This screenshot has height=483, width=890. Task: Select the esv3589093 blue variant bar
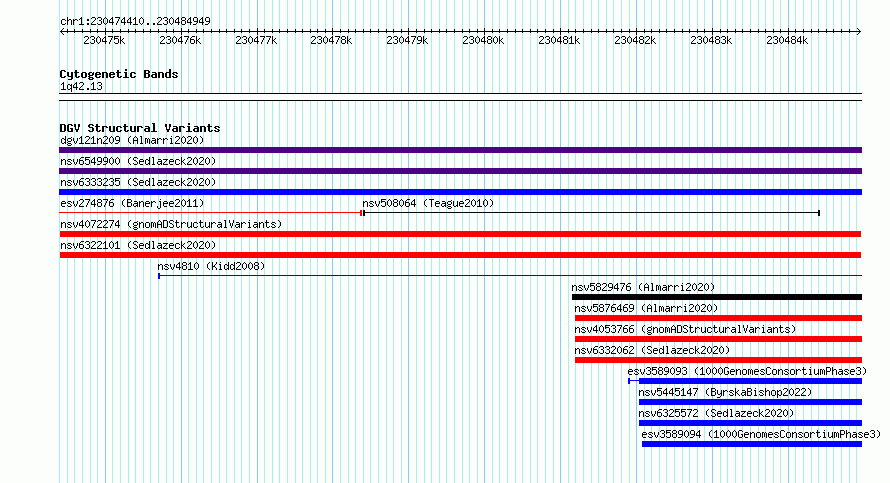pos(745,381)
